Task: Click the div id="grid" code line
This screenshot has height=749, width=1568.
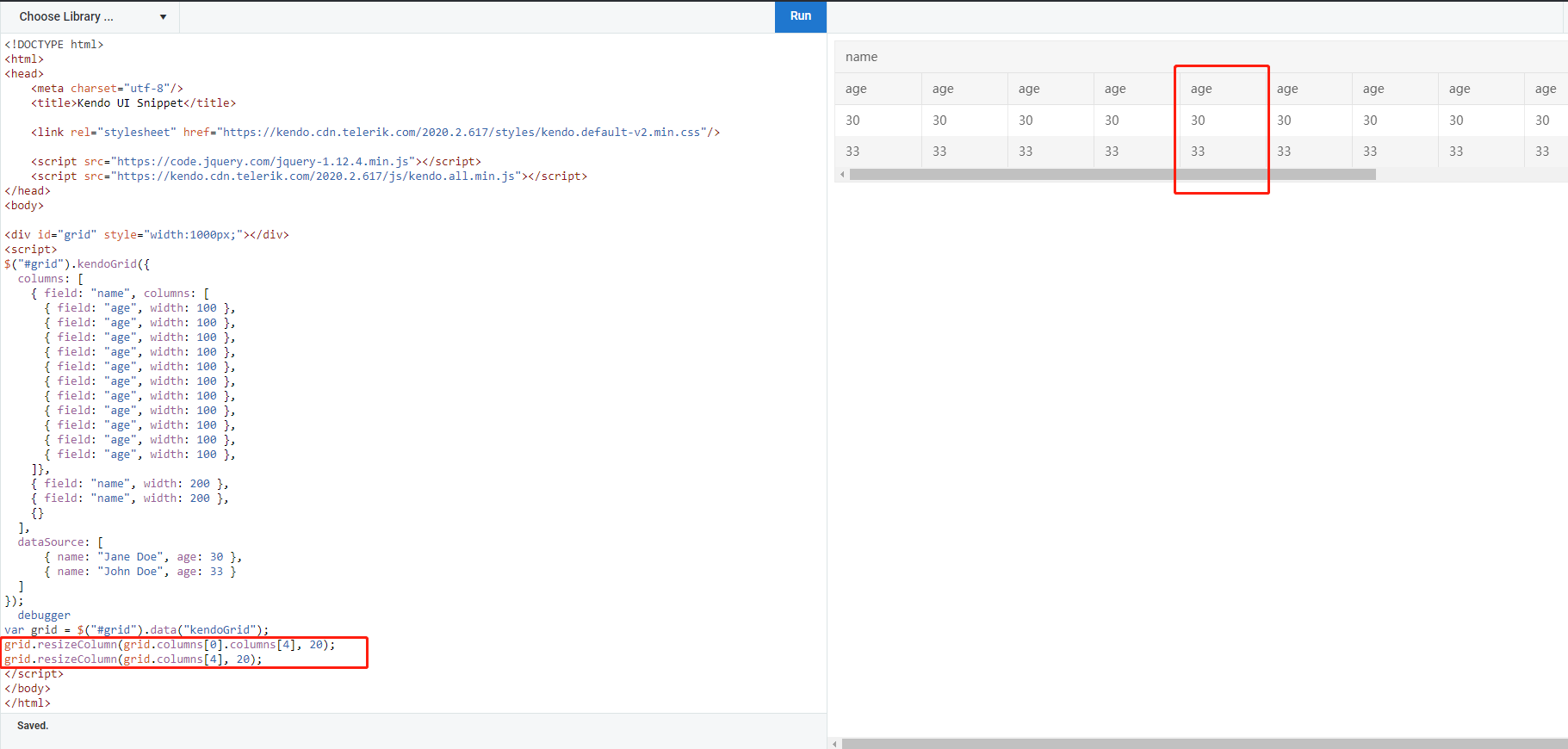Action: click(x=146, y=235)
